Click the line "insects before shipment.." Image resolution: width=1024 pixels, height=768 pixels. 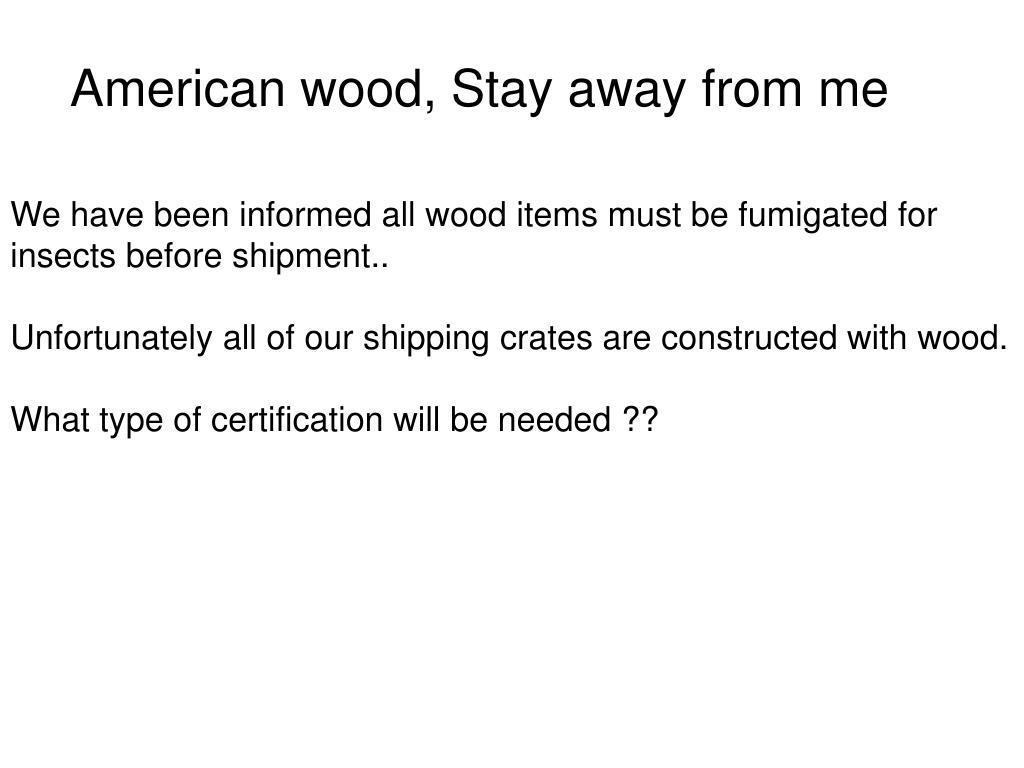click(x=199, y=255)
